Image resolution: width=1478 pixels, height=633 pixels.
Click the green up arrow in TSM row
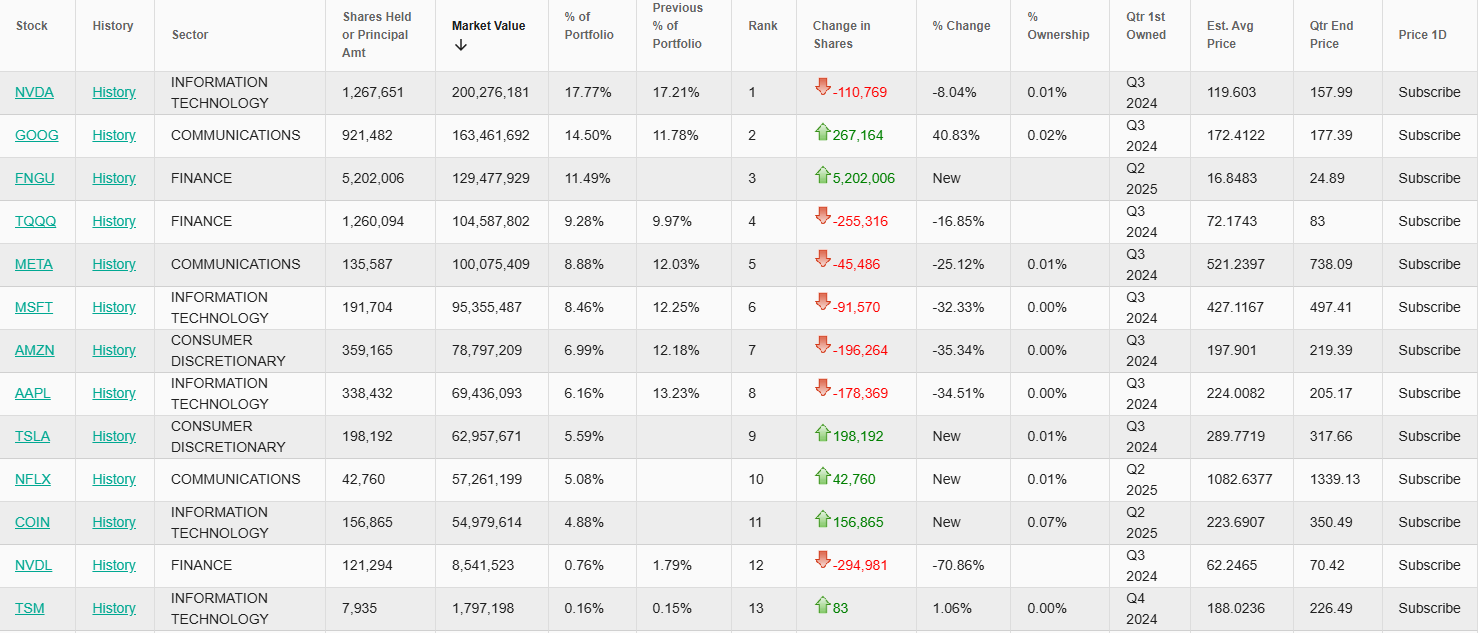pyautogui.click(x=823, y=604)
